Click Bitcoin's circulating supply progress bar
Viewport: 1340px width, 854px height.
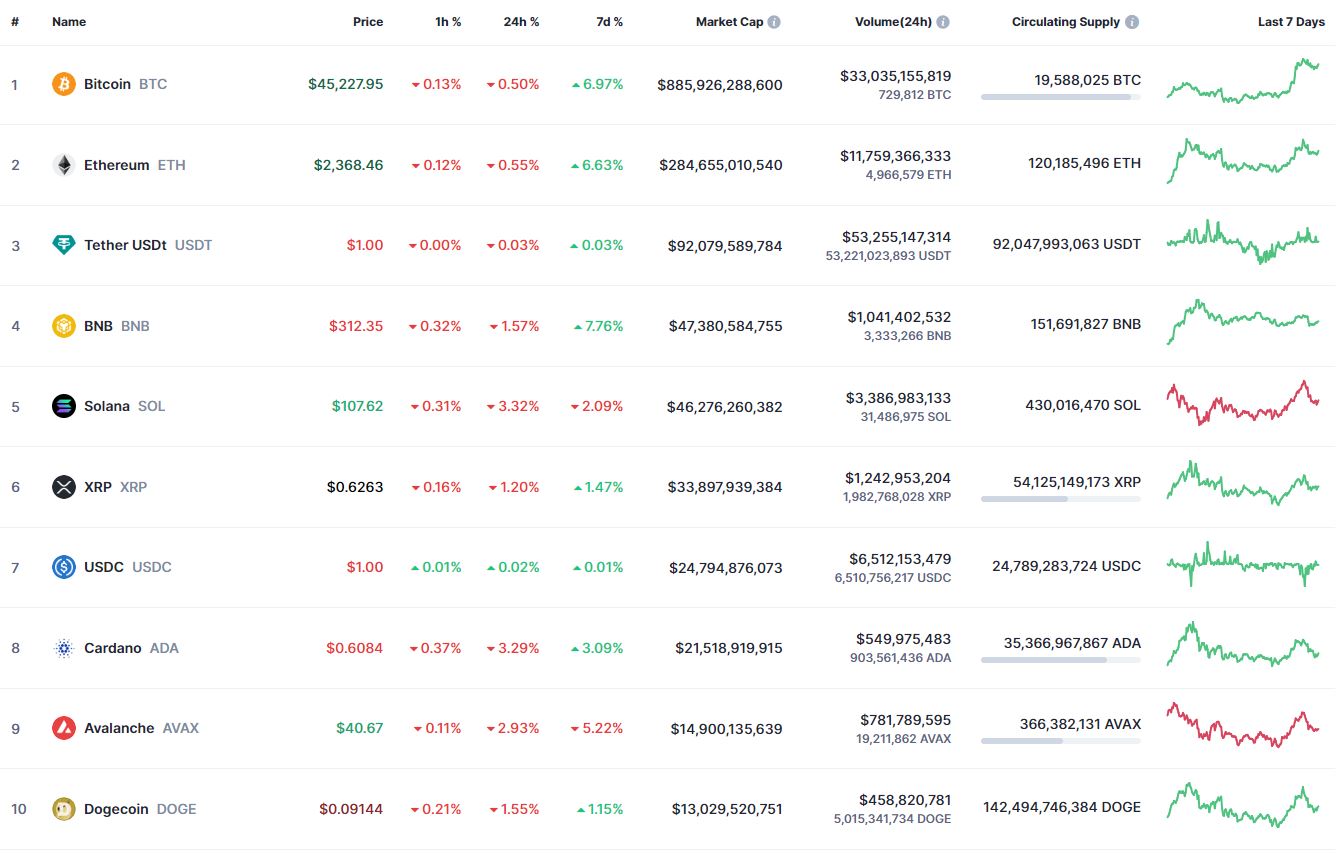[x=1061, y=97]
